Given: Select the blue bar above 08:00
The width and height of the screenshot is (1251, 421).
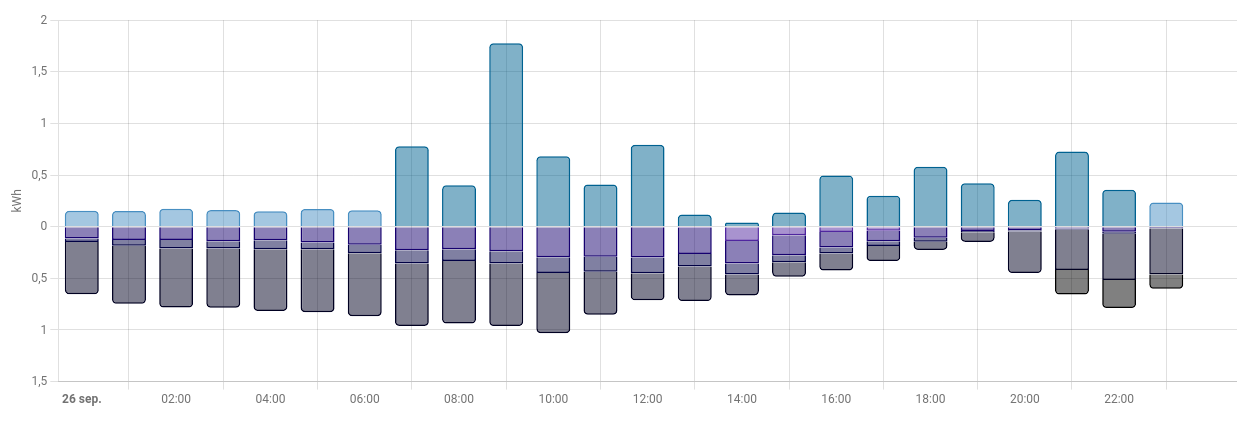Looking at the screenshot, I should pos(459,206).
